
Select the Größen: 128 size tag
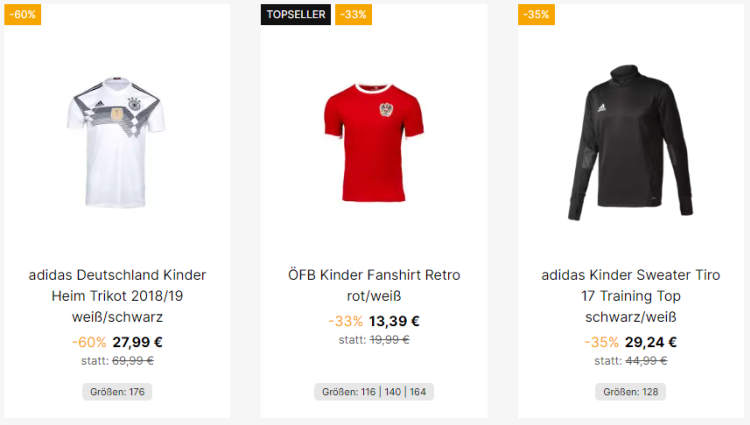click(x=630, y=392)
